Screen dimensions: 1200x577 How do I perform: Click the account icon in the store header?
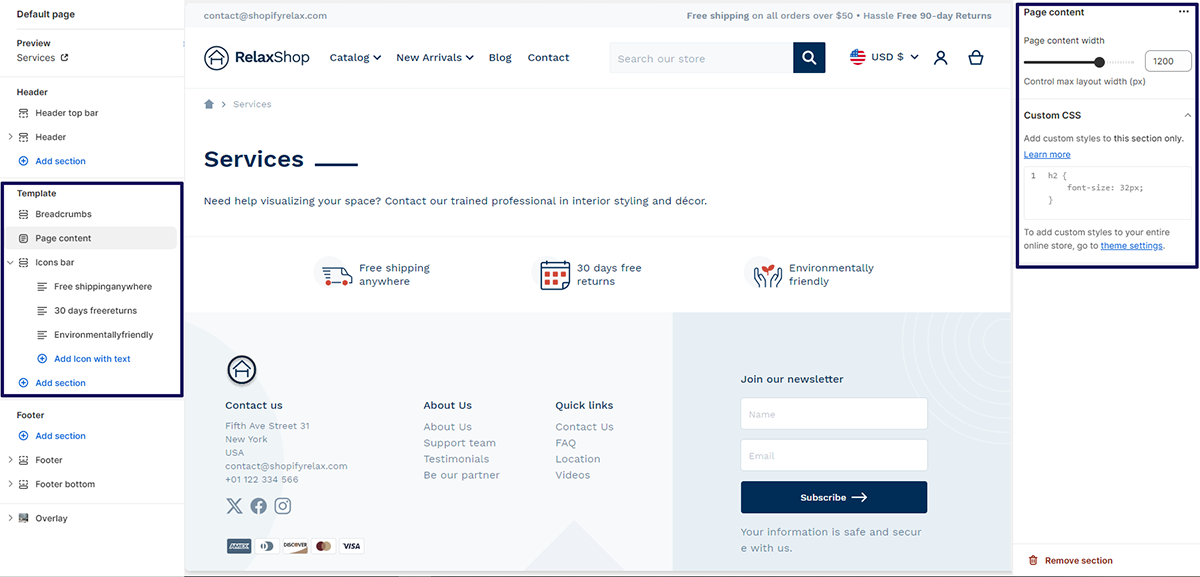pyautogui.click(x=940, y=58)
